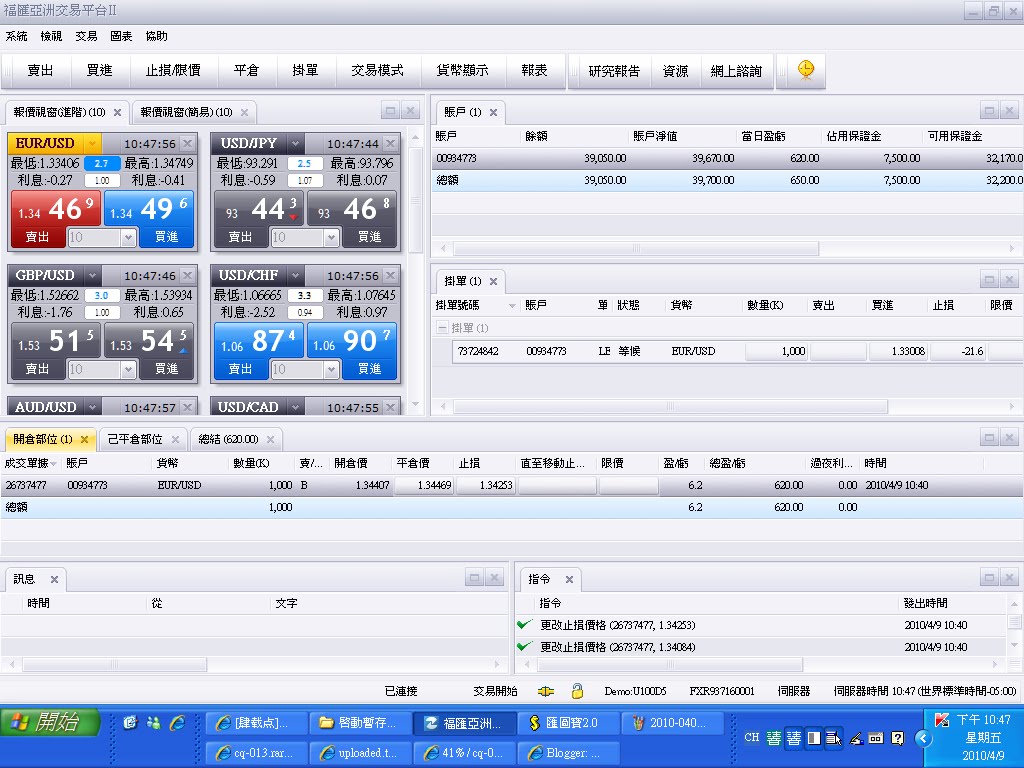Image resolution: width=1024 pixels, height=768 pixels.
Task: Close the 訊息 tab
Action: (54, 579)
